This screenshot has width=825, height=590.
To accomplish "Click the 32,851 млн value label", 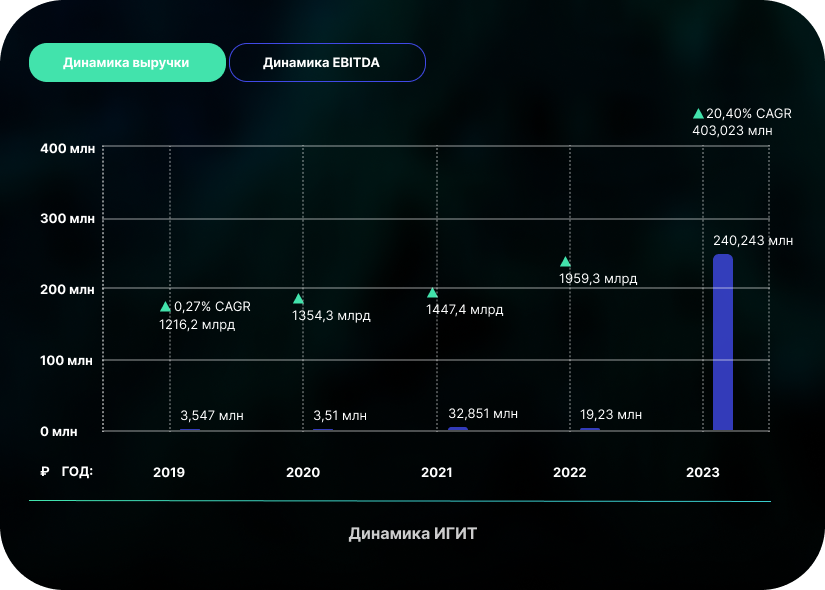I will (484, 413).
